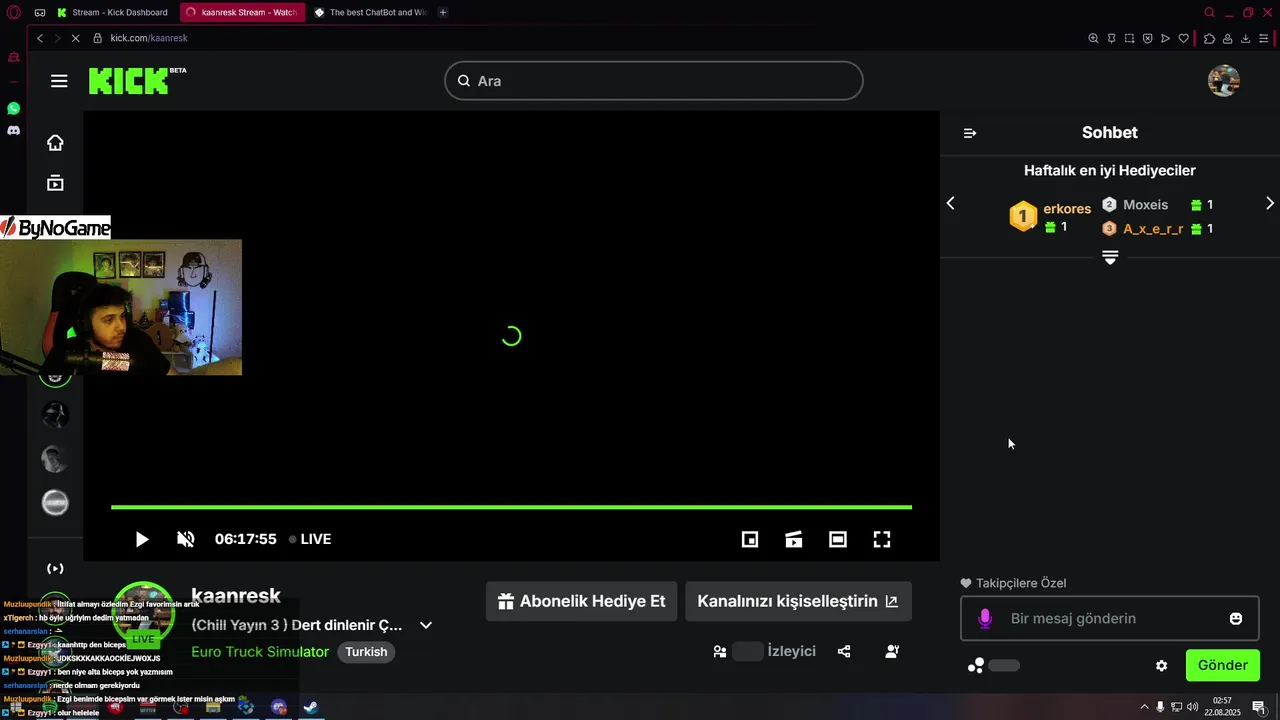Click the zoom page icon in address bar
Image resolution: width=1280 pixels, height=720 pixels.
(1093, 38)
